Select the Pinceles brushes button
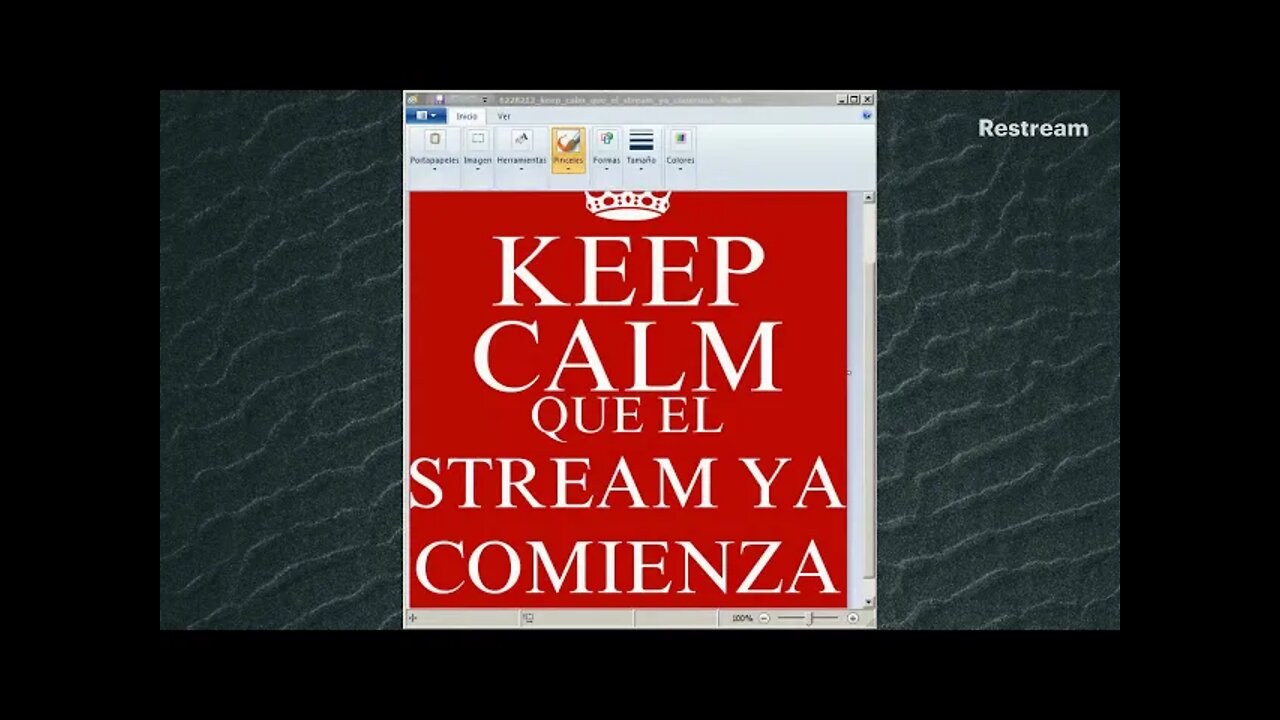Viewport: 1280px width, 720px height. coord(568,150)
